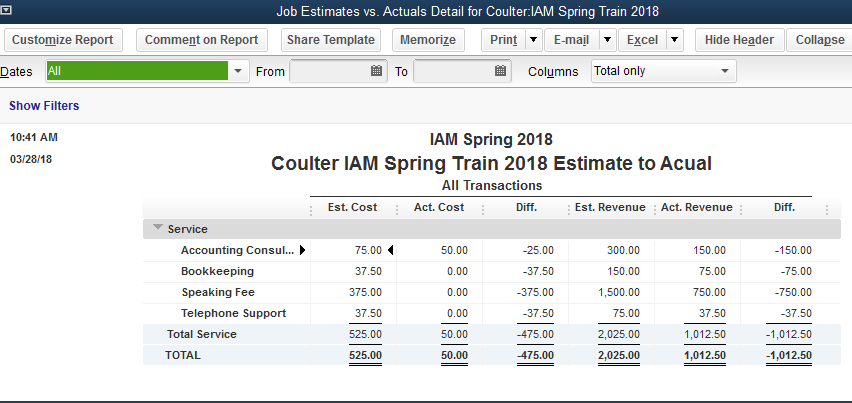Open the To date calendar picker

[501, 72]
